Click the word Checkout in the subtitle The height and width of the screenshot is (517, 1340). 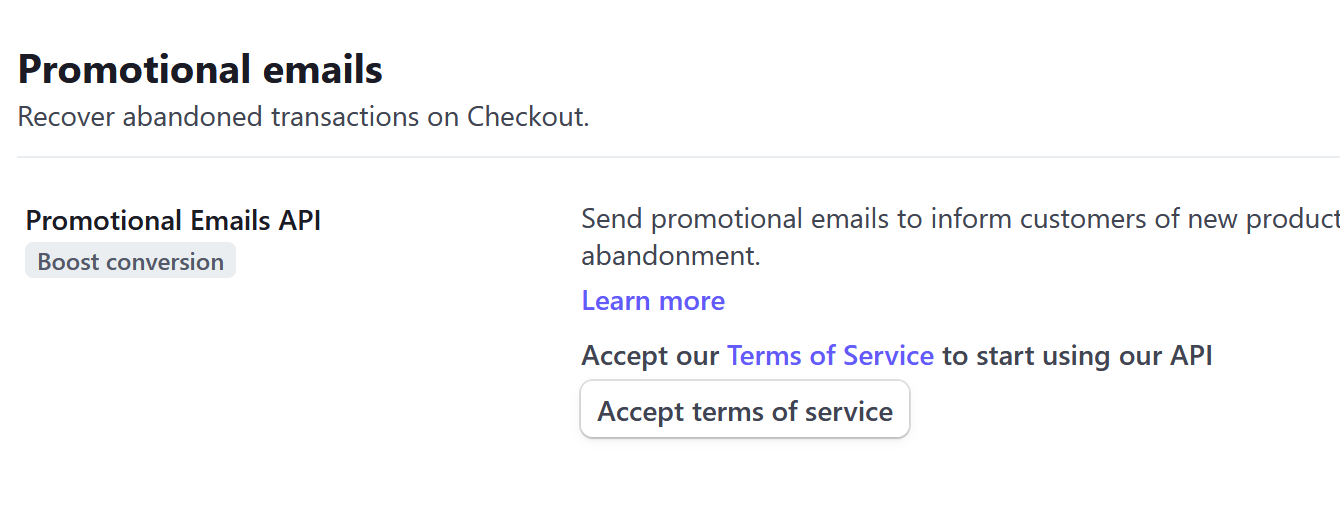[x=526, y=117]
